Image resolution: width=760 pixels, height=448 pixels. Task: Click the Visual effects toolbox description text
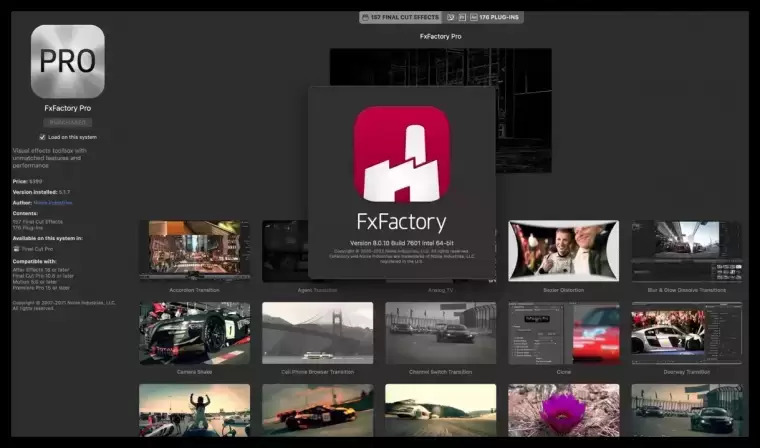(x=50, y=158)
